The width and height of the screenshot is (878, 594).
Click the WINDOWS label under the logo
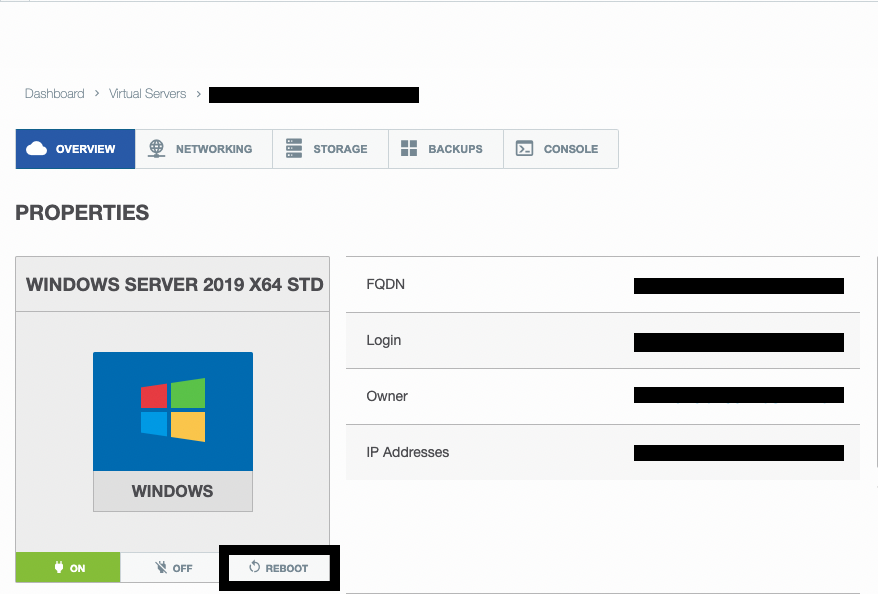pyautogui.click(x=172, y=491)
